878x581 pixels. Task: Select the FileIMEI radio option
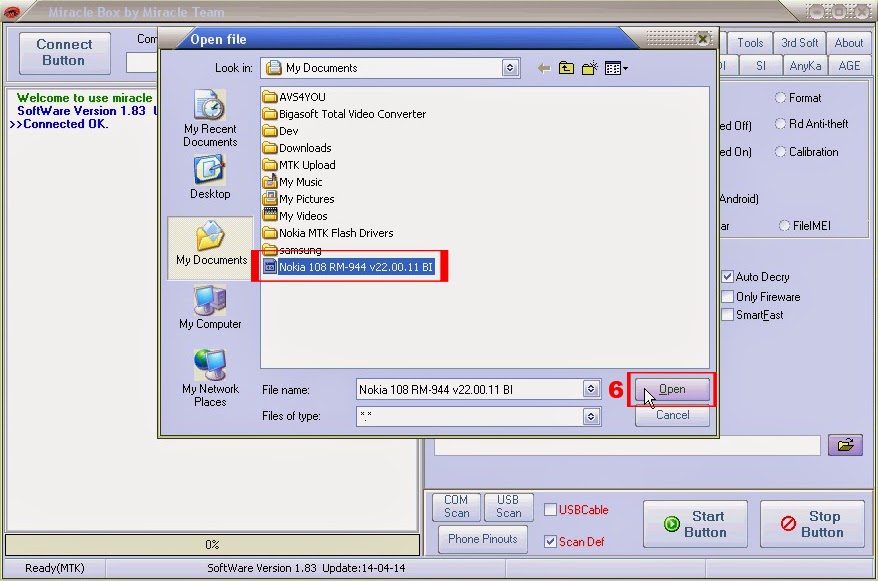point(784,226)
